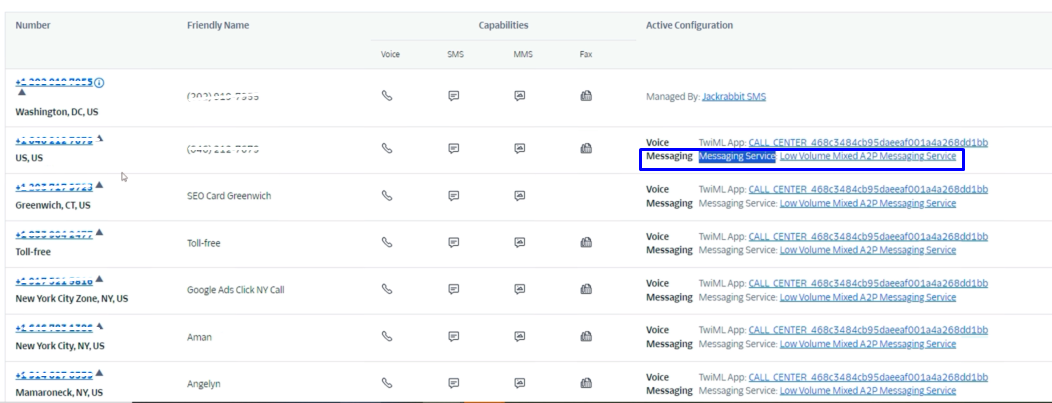This screenshot has width=1052, height=403.
Task: Click the SMS icon in Washington row
Action: [x=454, y=96]
